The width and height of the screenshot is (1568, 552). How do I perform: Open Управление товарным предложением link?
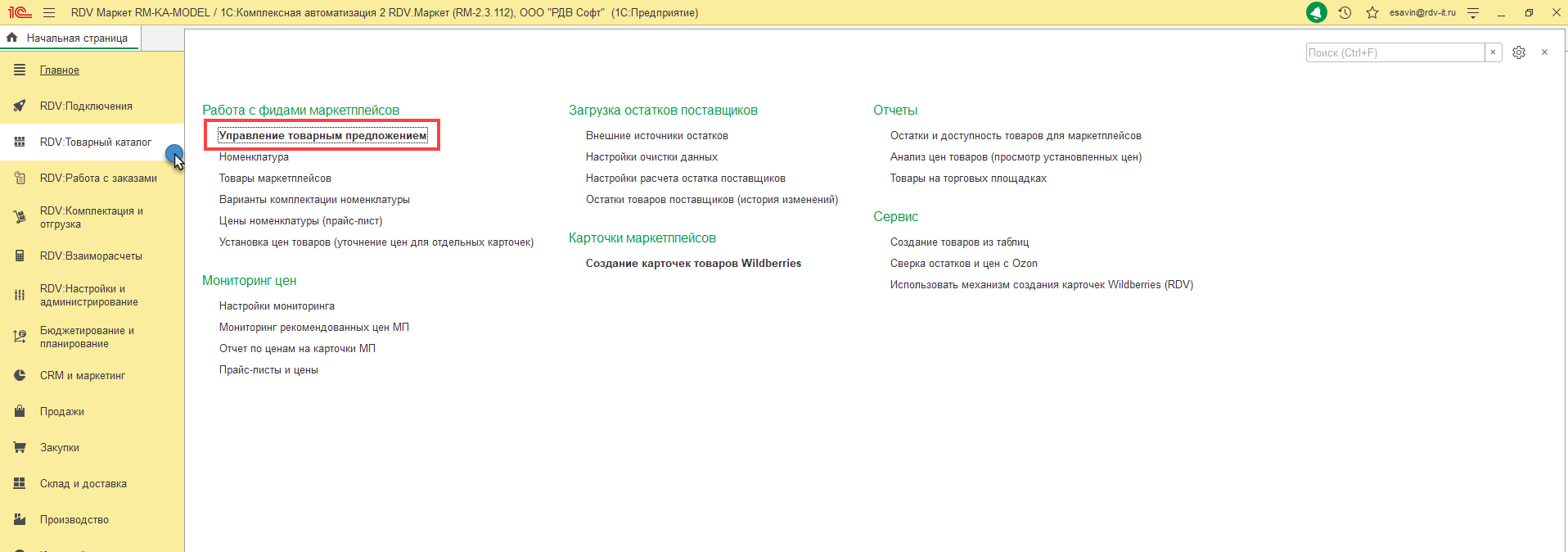point(322,136)
